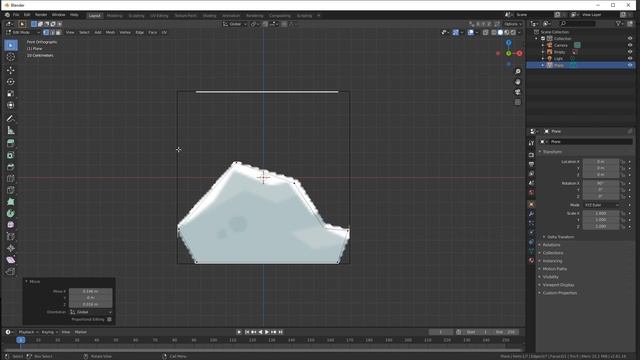
Task: Toggle X-ray display in viewport header
Action: pyautogui.click(x=485, y=32)
